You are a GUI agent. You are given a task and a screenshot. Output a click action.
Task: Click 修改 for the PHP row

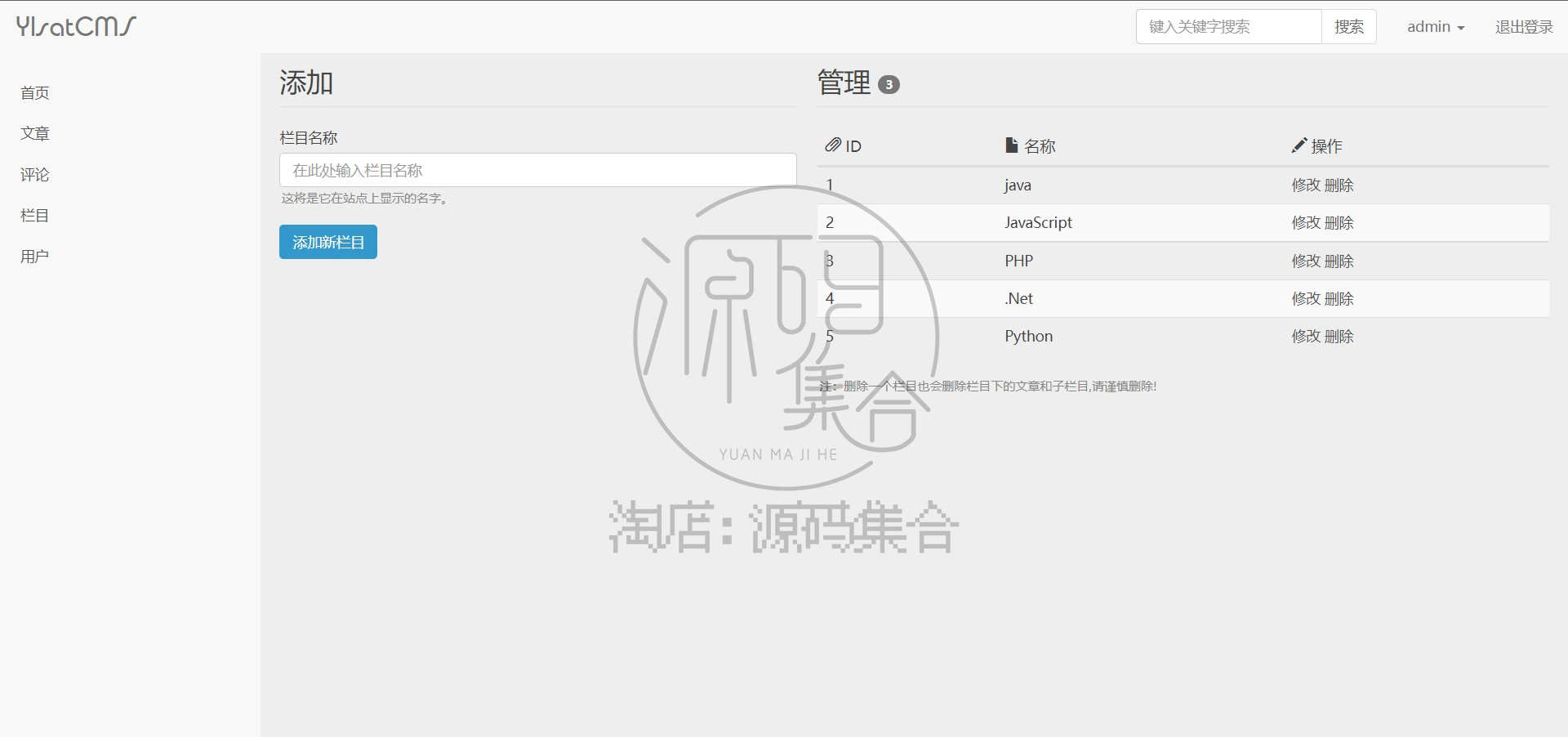(1306, 261)
